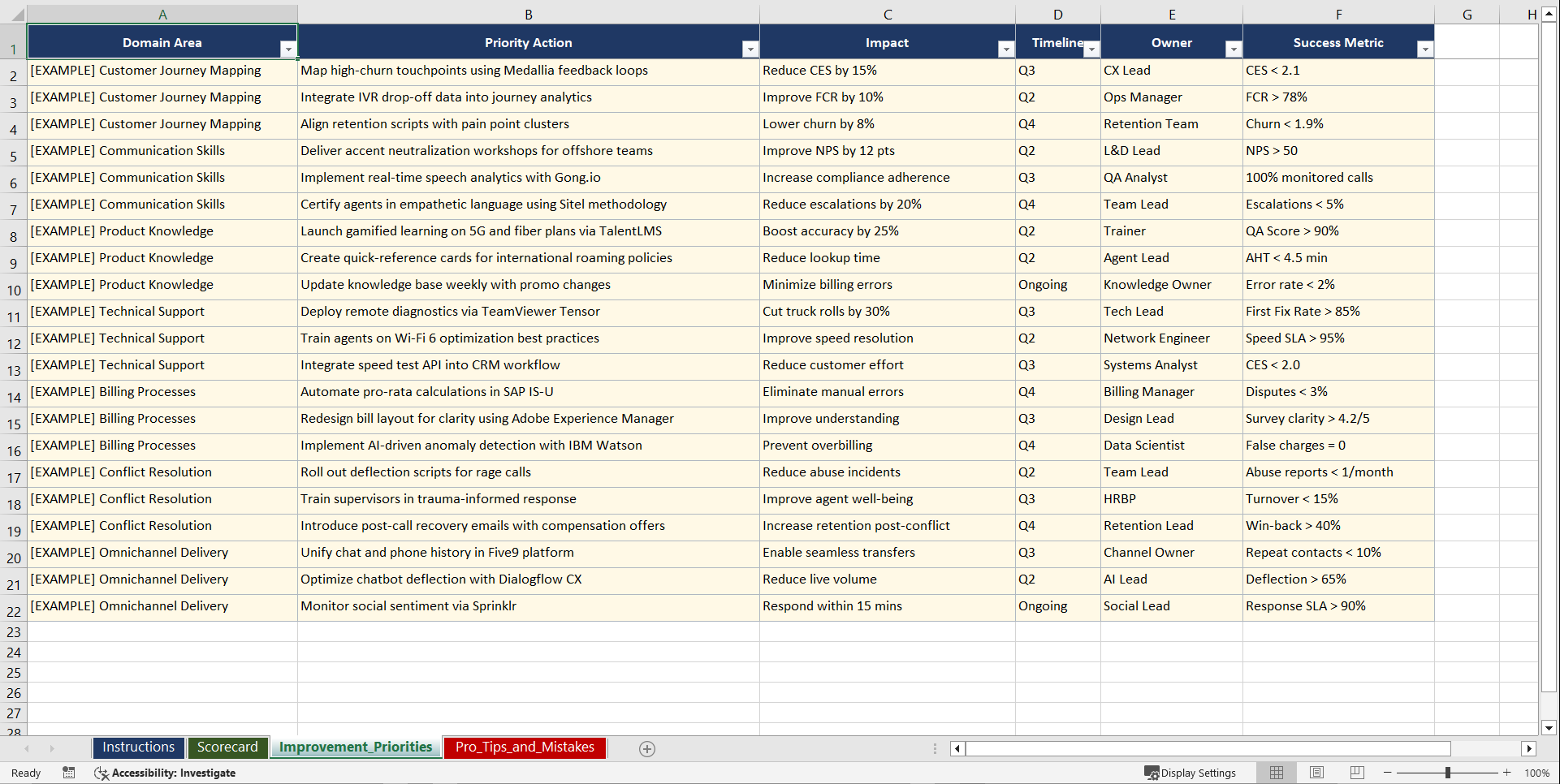Viewport: 1560px width, 784px height.
Task: Open Page Break Preview view
Action: (1356, 773)
